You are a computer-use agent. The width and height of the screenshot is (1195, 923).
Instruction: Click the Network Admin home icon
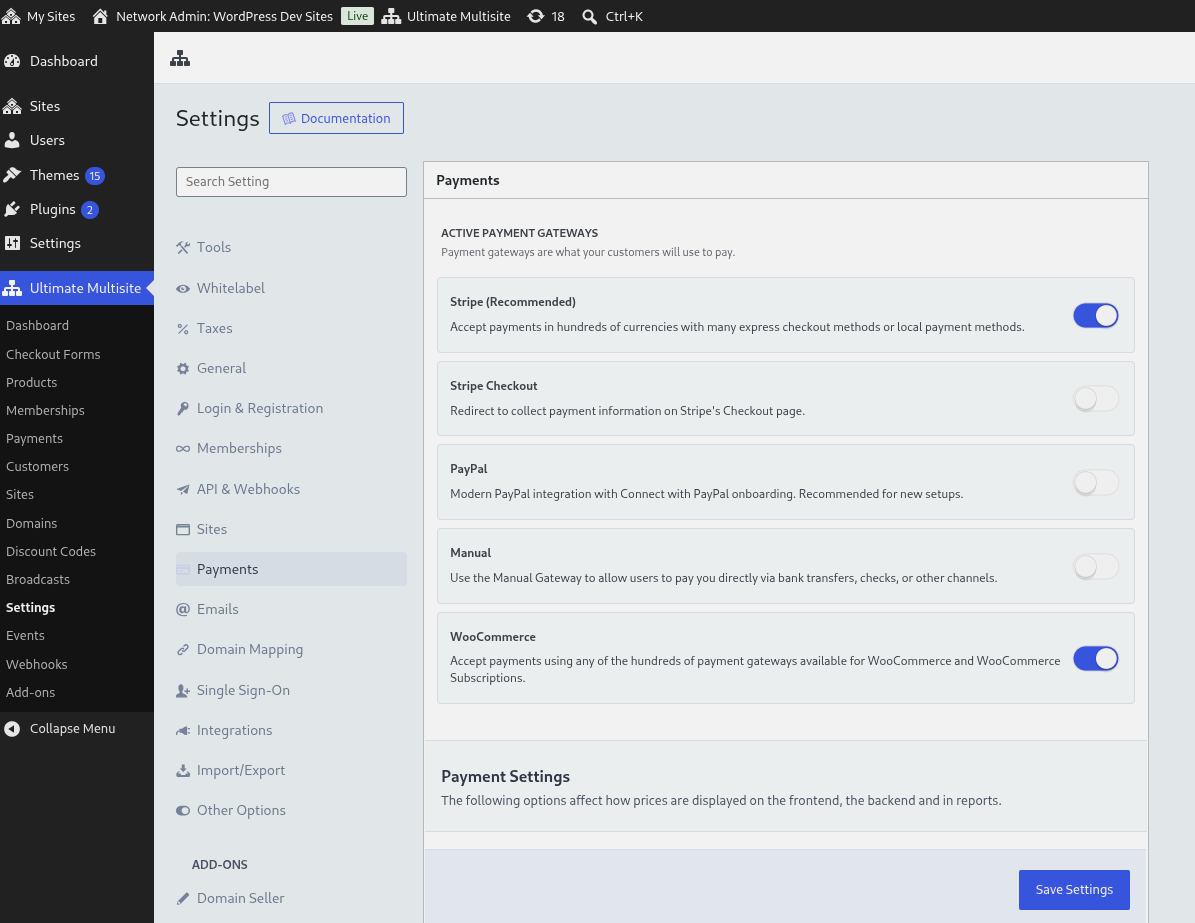(100, 16)
